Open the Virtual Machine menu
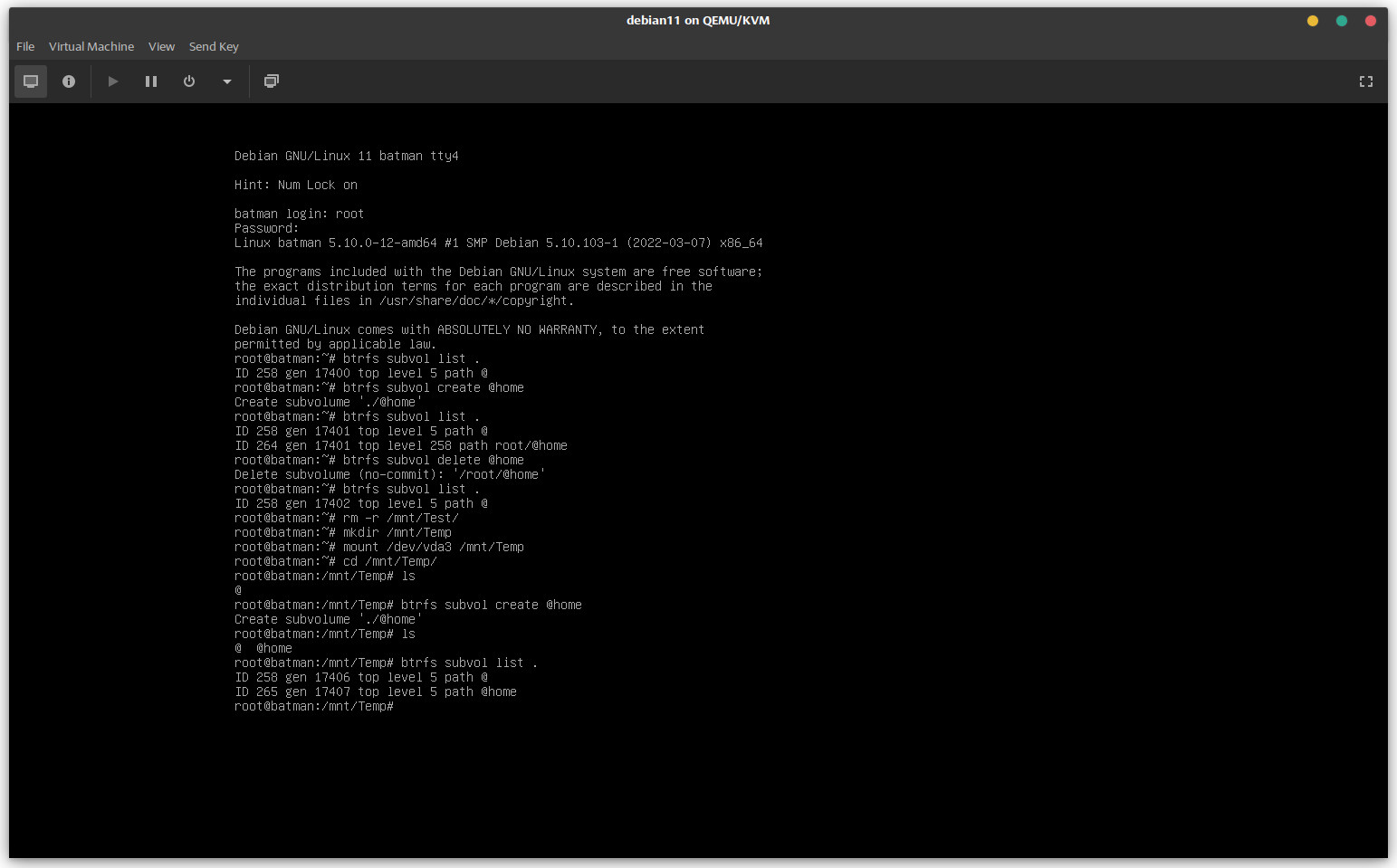Viewport: 1397px width, 868px height. click(91, 46)
